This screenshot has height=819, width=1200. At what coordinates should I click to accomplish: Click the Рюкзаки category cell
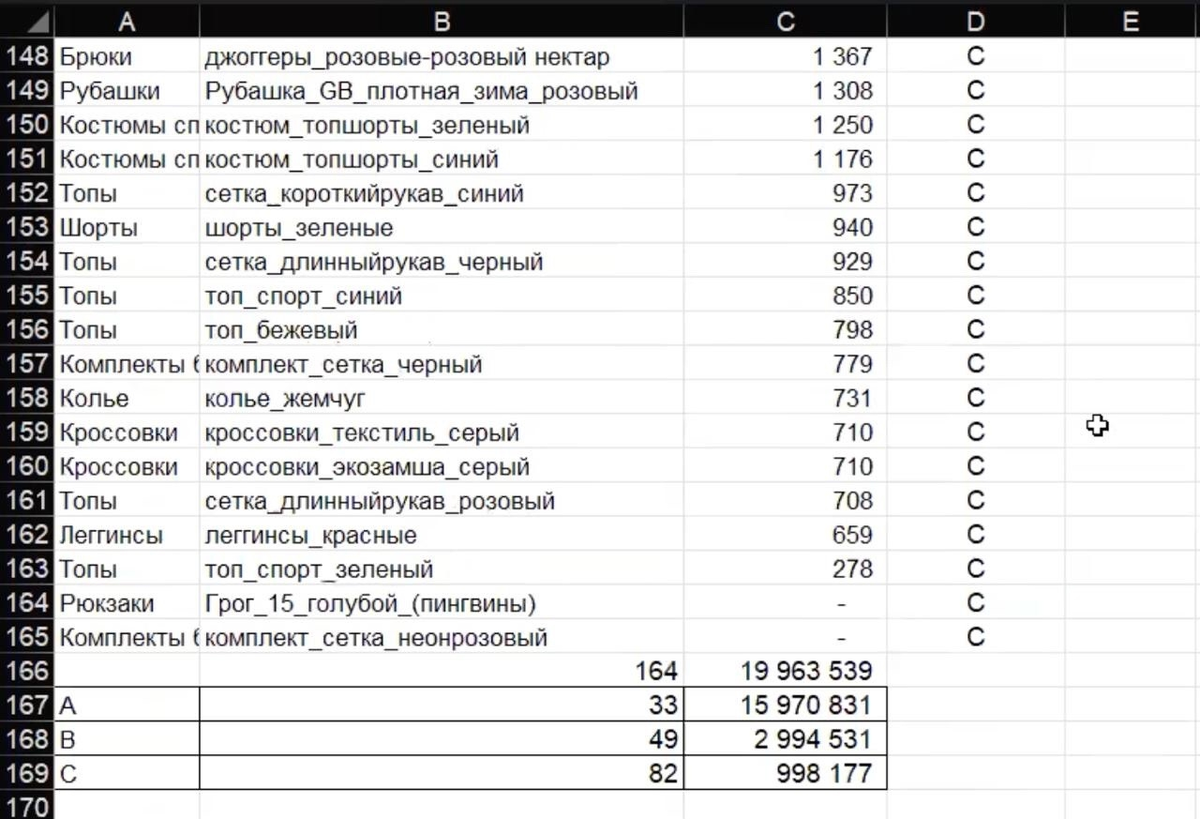pyautogui.click(x=127, y=604)
